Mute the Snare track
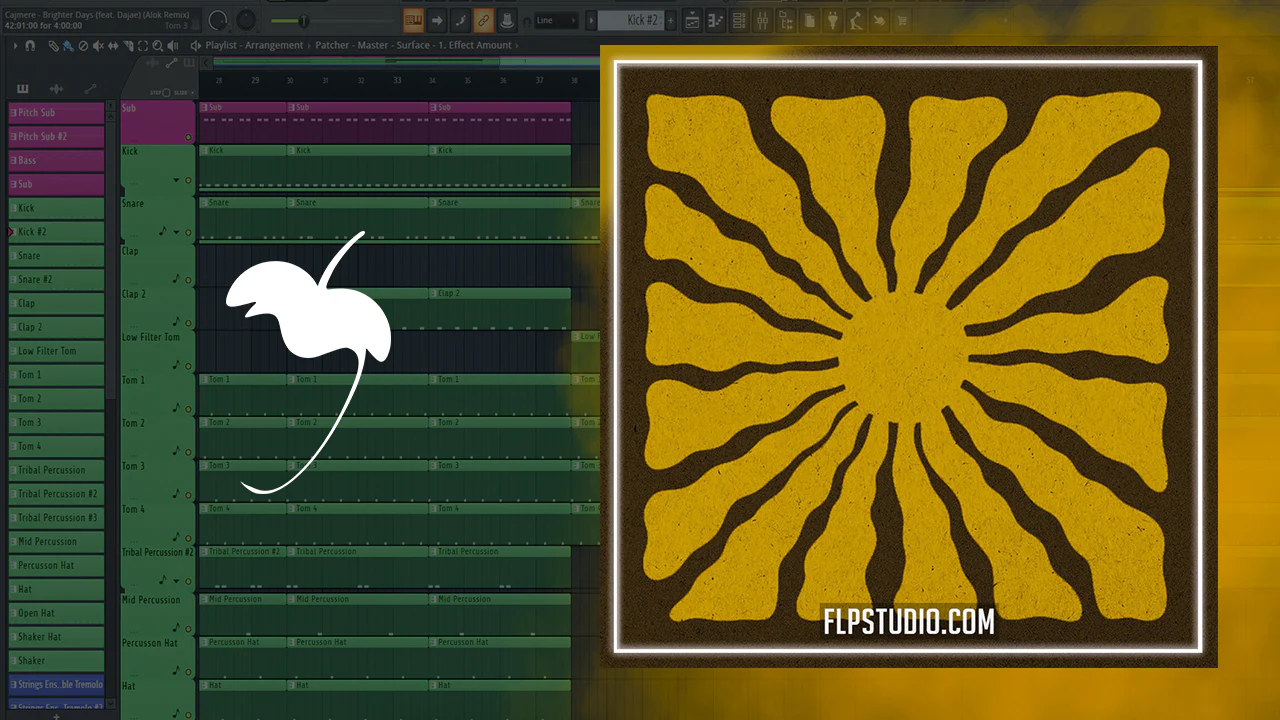The height and width of the screenshot is (720, 1280). pos(188,232)
